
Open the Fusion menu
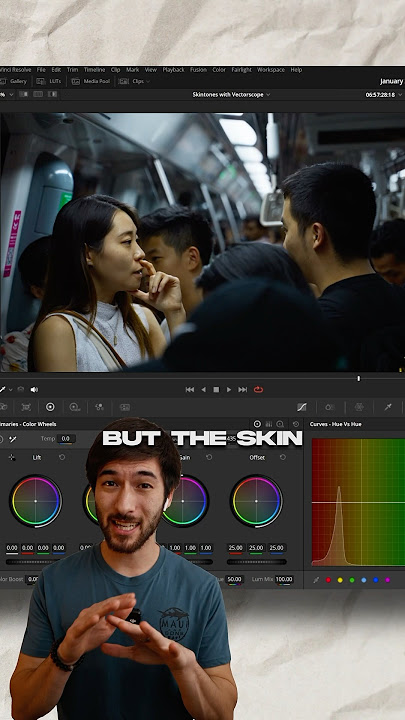click(198, 70)
